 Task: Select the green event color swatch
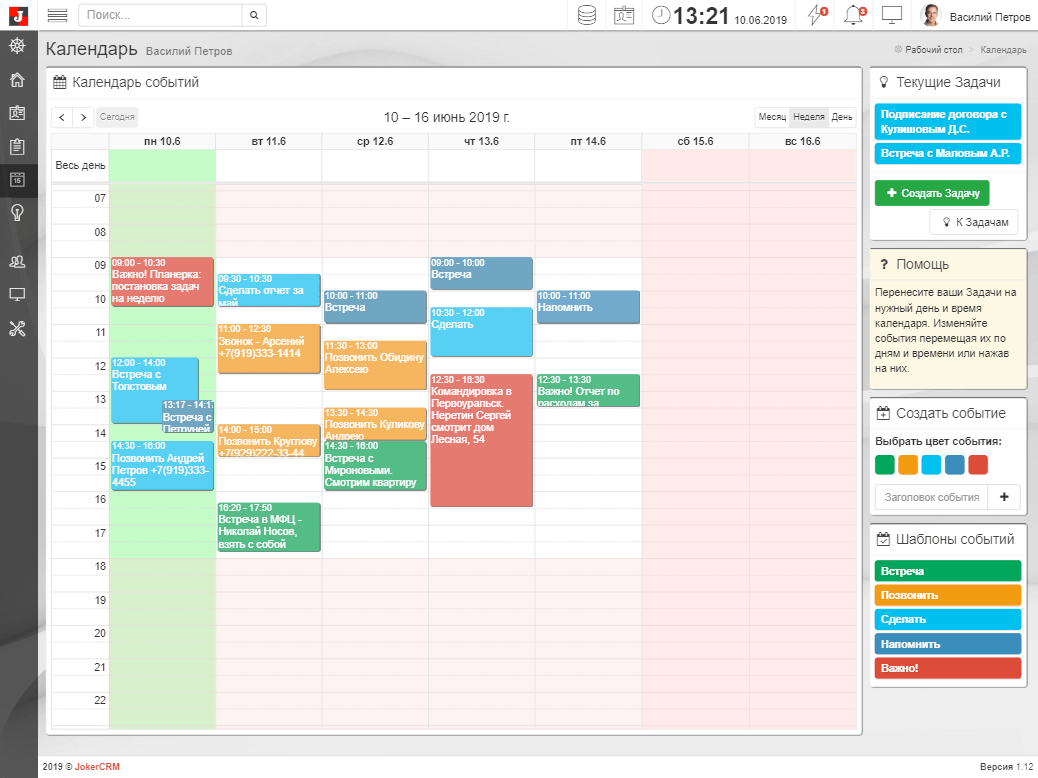[885, 465]
